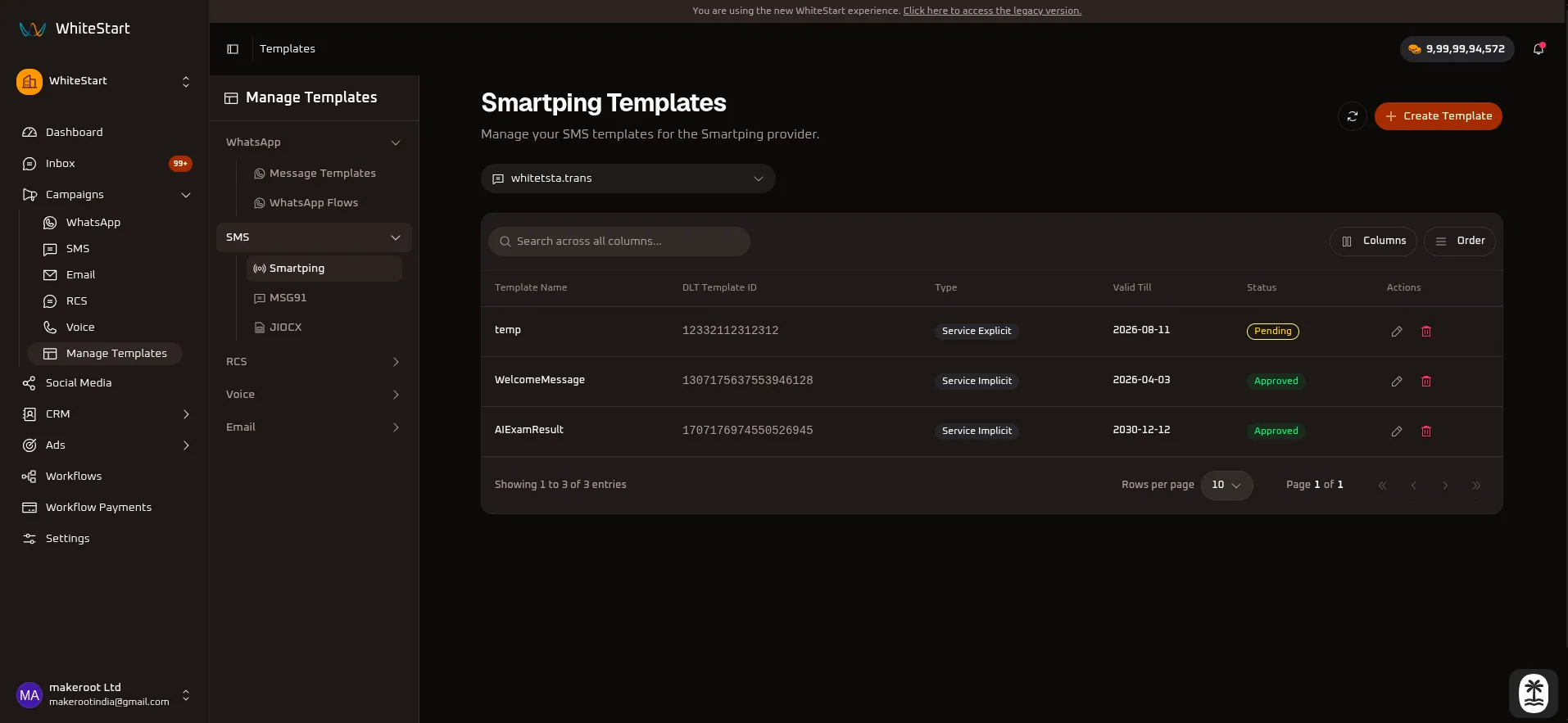Select WhatsApp Flows item
The width and height of the screenshot is (1568, 723).
323,202
